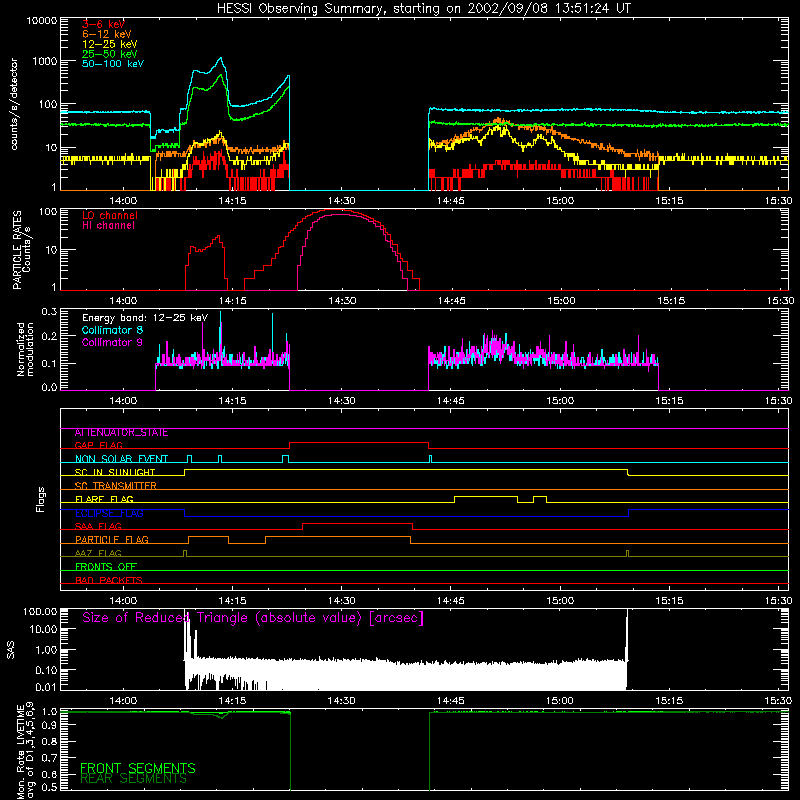Image resolution: width=800 pixels, height=800 pixels.
Task: Click the '100.00' tick in the SAS panel
Action: 40,611
